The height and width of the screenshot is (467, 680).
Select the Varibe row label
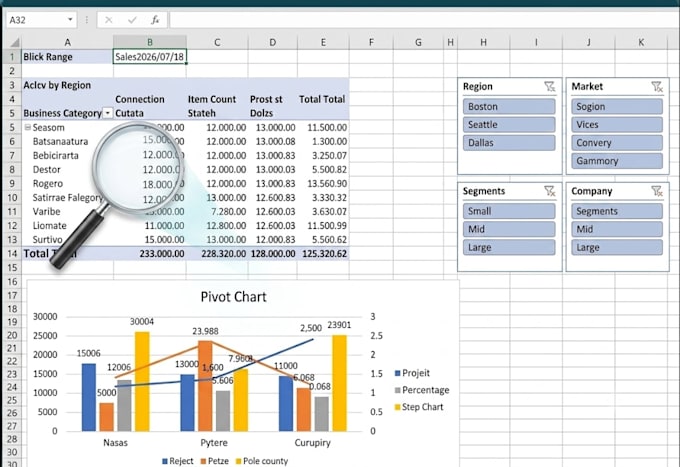pos(46,212)
